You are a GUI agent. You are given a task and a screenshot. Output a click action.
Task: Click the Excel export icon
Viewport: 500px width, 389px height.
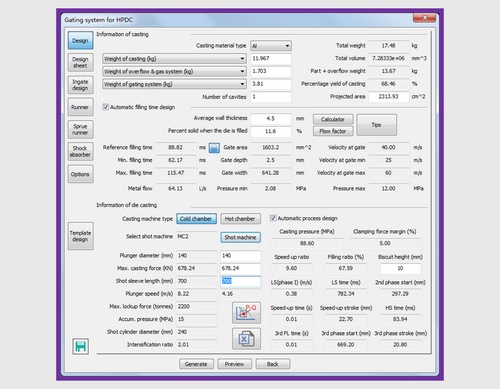pos(246,339)
